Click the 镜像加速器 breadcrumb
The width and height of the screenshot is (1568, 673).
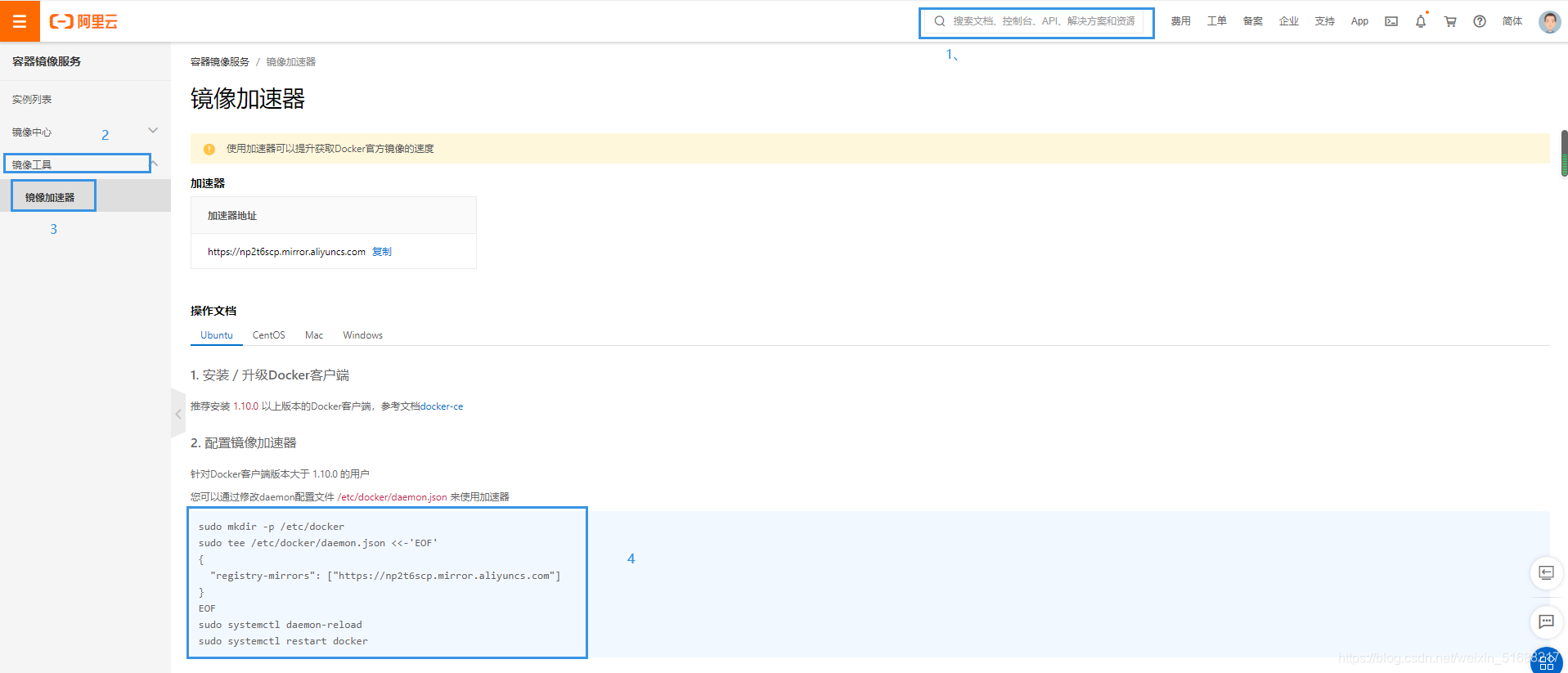tap(290, 62)
